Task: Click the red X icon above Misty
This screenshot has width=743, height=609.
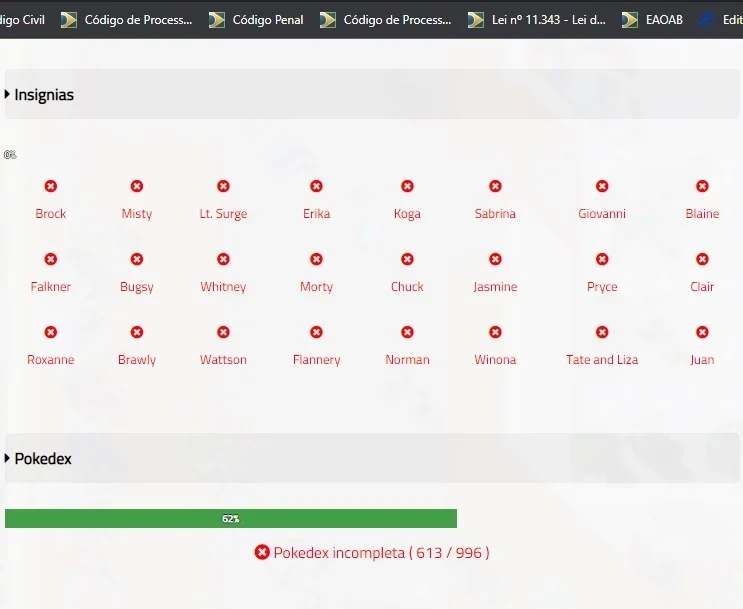Action: pyautogui.click(x=137, y=186)
